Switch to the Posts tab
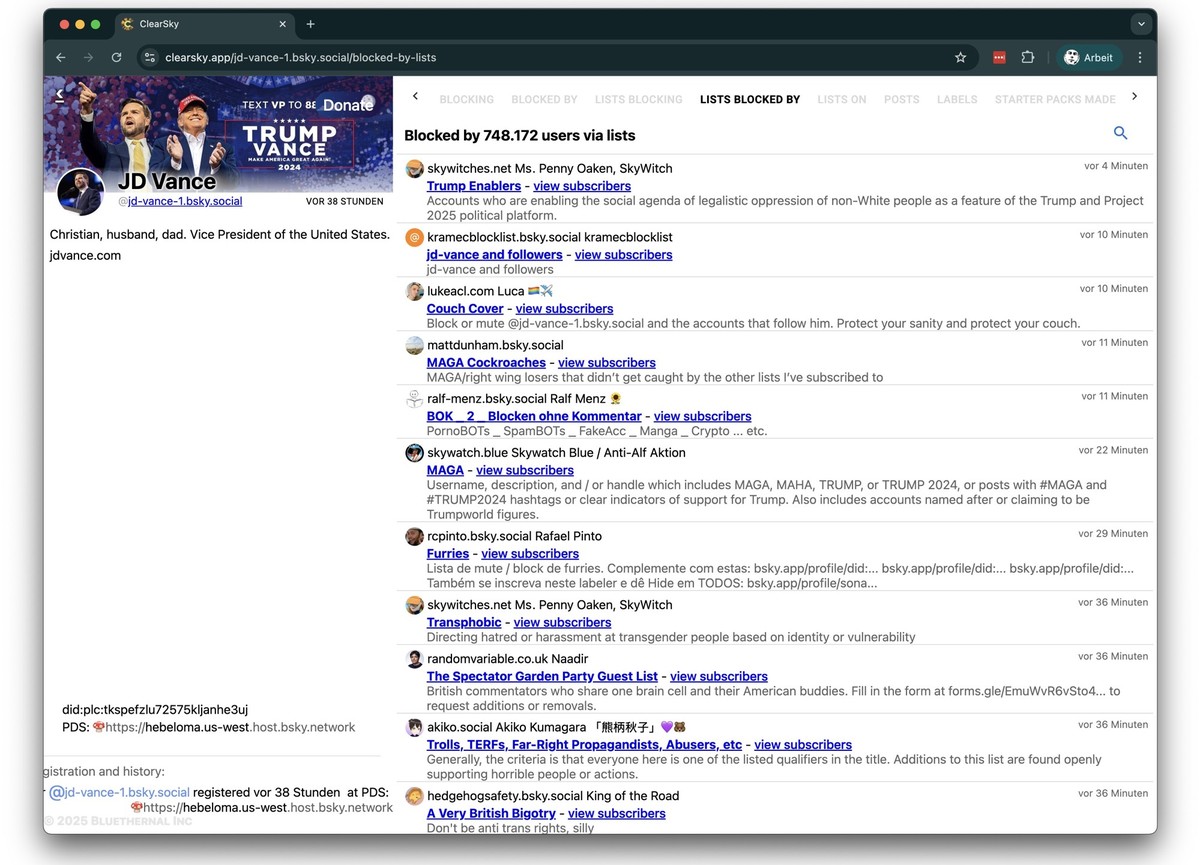This screenshot has height=865, width=1200. [x=901, y=100]
